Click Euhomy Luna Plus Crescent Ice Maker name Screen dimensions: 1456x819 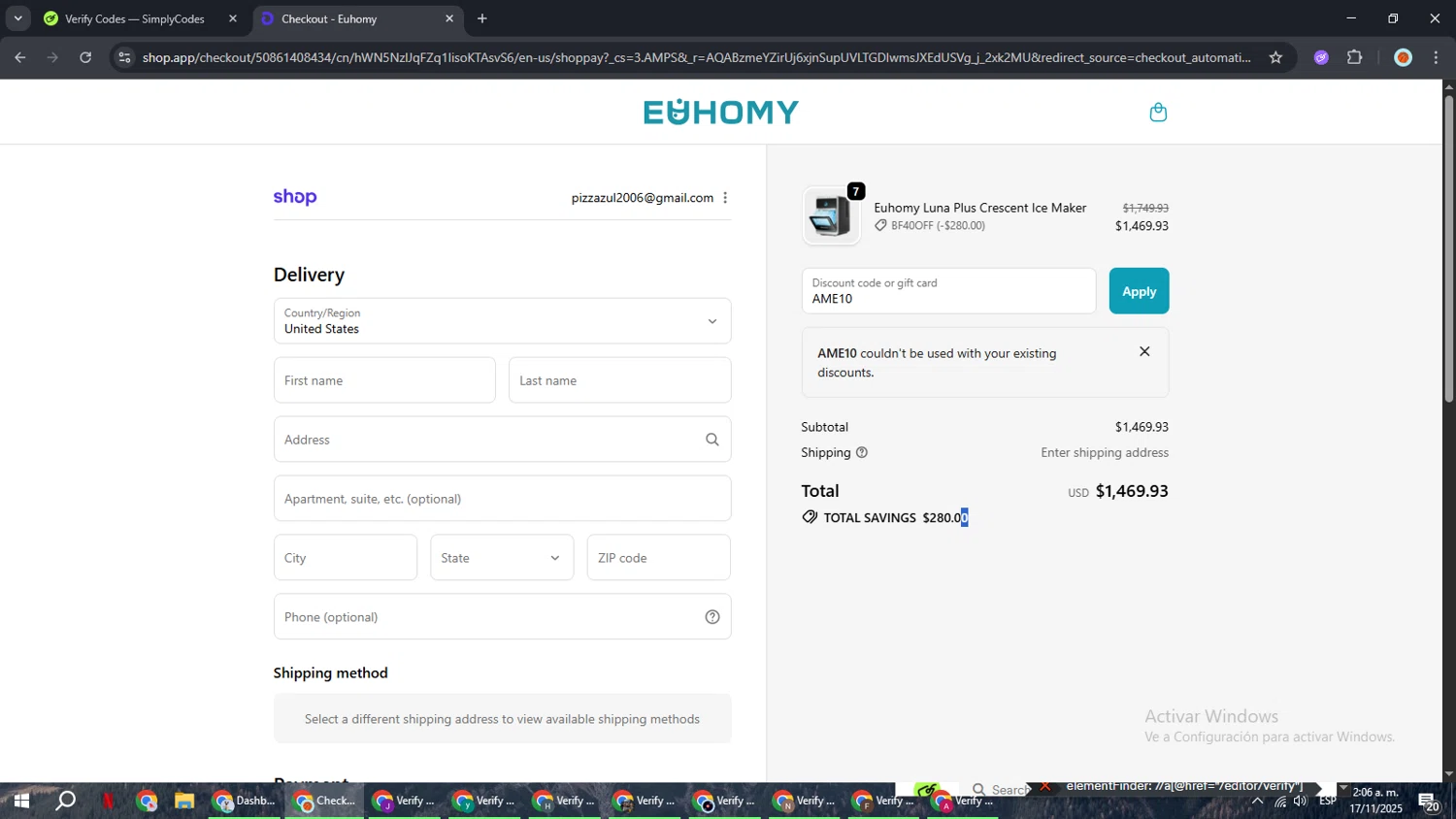(x=979, y=208)
